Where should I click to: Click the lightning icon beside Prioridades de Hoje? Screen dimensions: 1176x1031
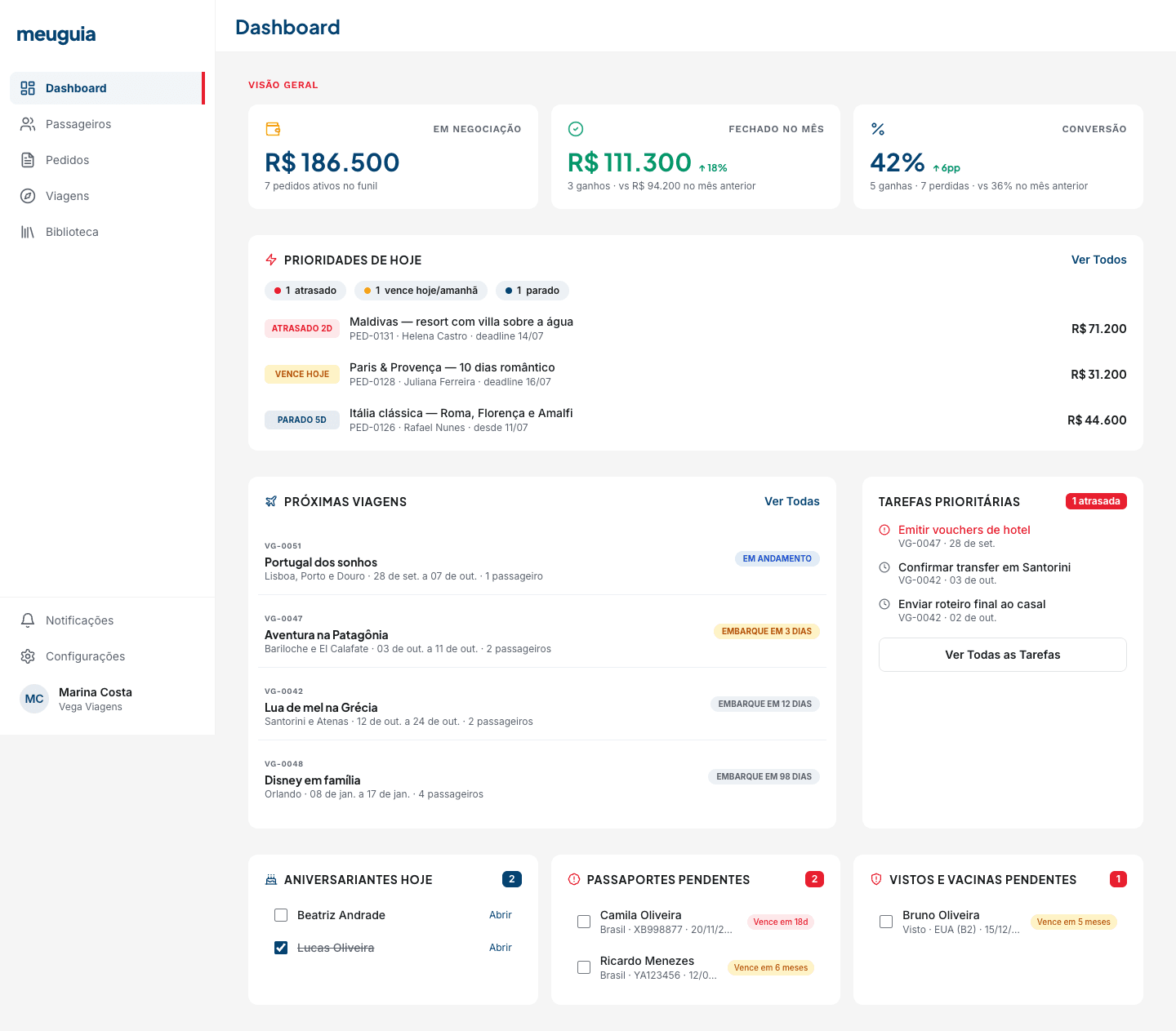(x=271, y=260)
